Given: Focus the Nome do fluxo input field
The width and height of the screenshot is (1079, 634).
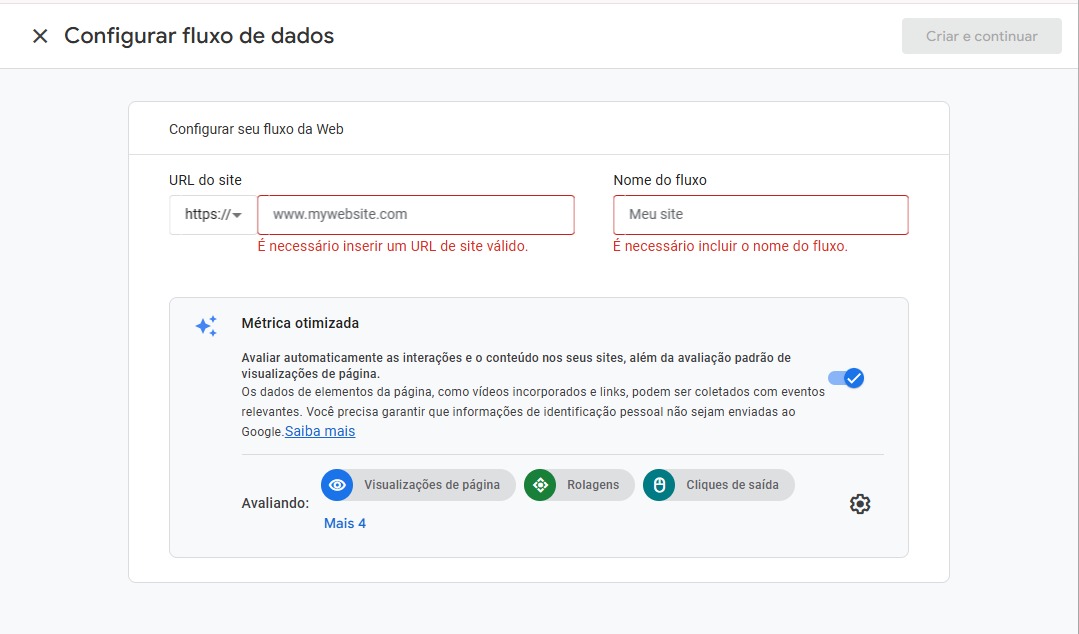Looking at the screenshot, I should (760, 215).
